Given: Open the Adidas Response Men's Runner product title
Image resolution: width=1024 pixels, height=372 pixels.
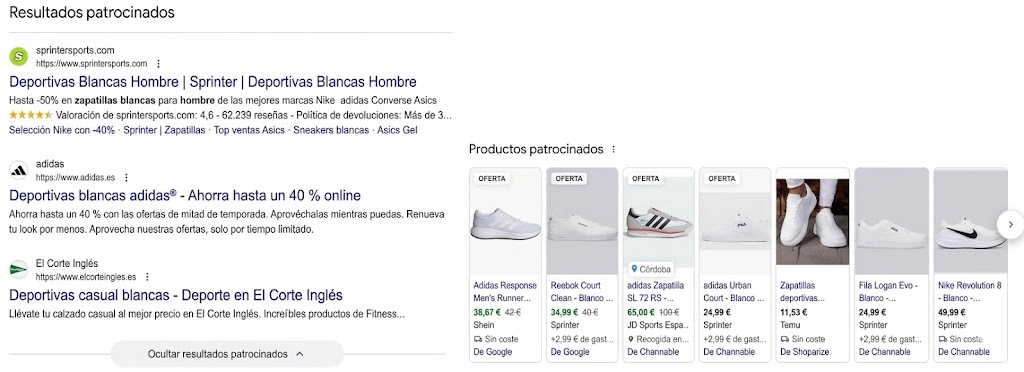Looking at the screenshot, I should 505,292.
